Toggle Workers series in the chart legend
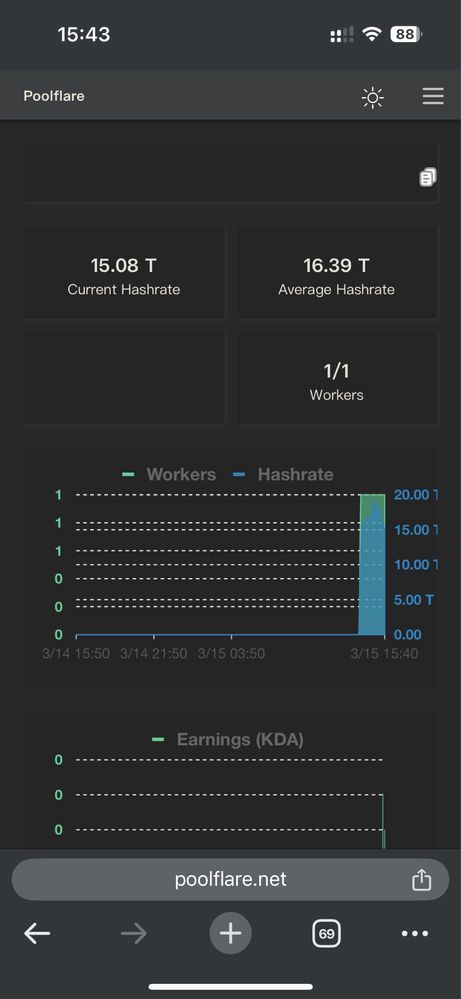The height and width of the screenshot is (999, 461). click(x=169, y=475)
